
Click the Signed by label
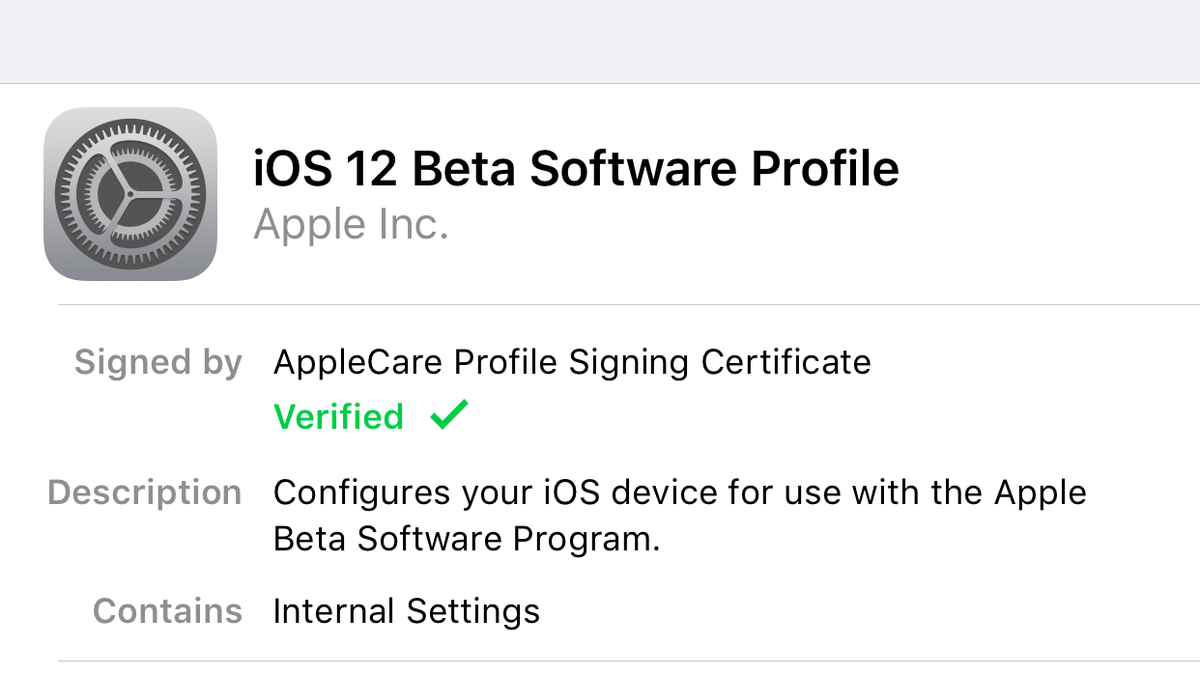point(158,363)
